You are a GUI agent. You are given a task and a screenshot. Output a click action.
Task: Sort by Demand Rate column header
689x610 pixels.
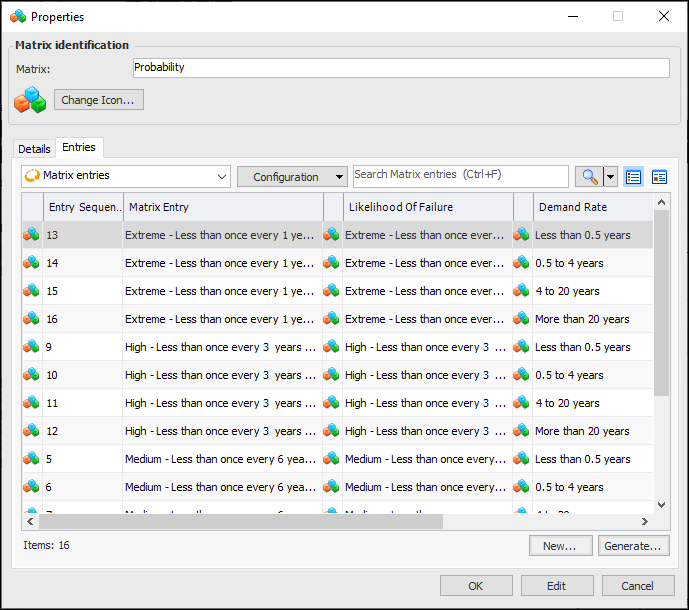[x=593, y=207]
